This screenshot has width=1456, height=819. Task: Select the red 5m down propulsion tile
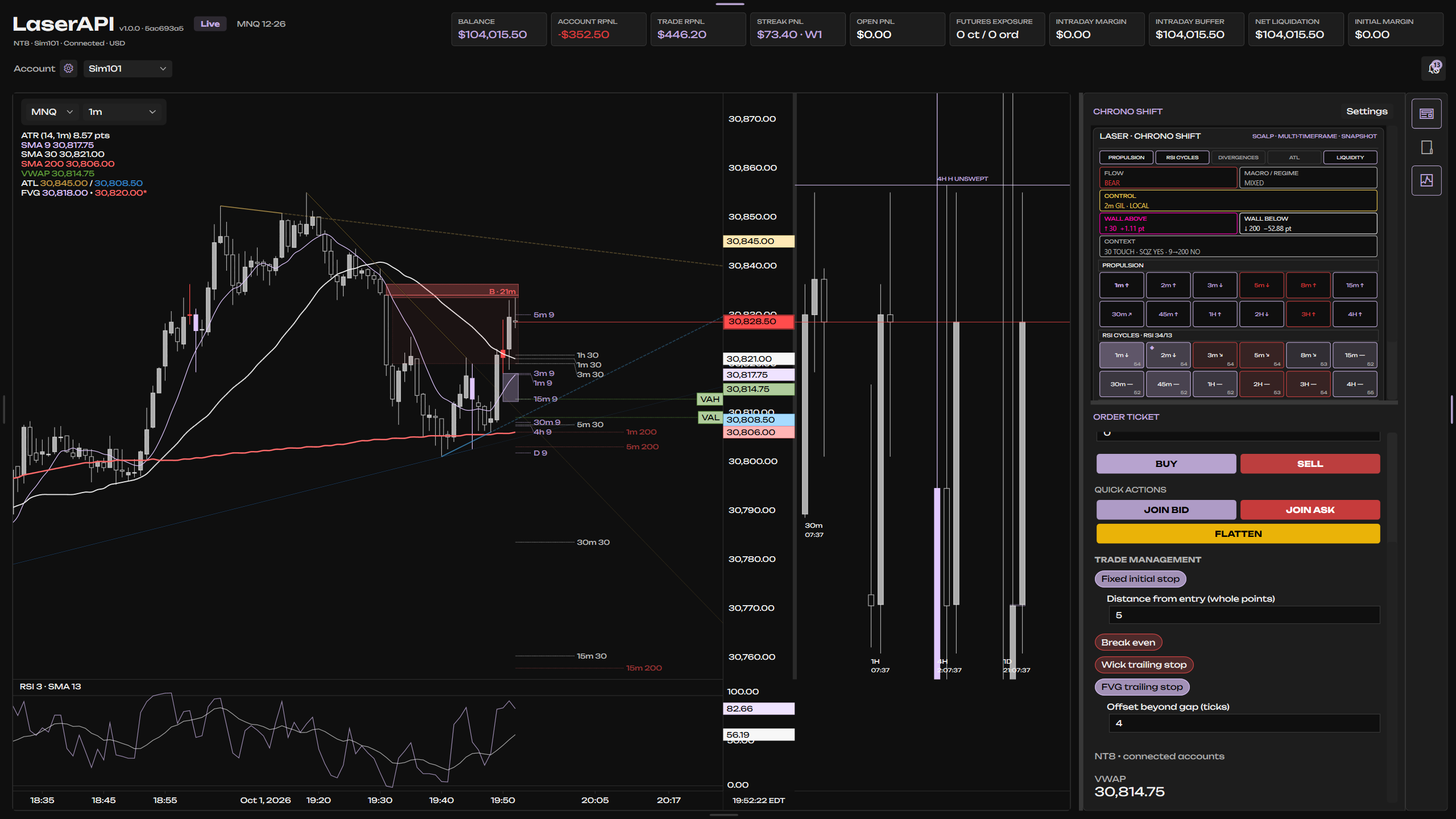(x=1261, y=286)
